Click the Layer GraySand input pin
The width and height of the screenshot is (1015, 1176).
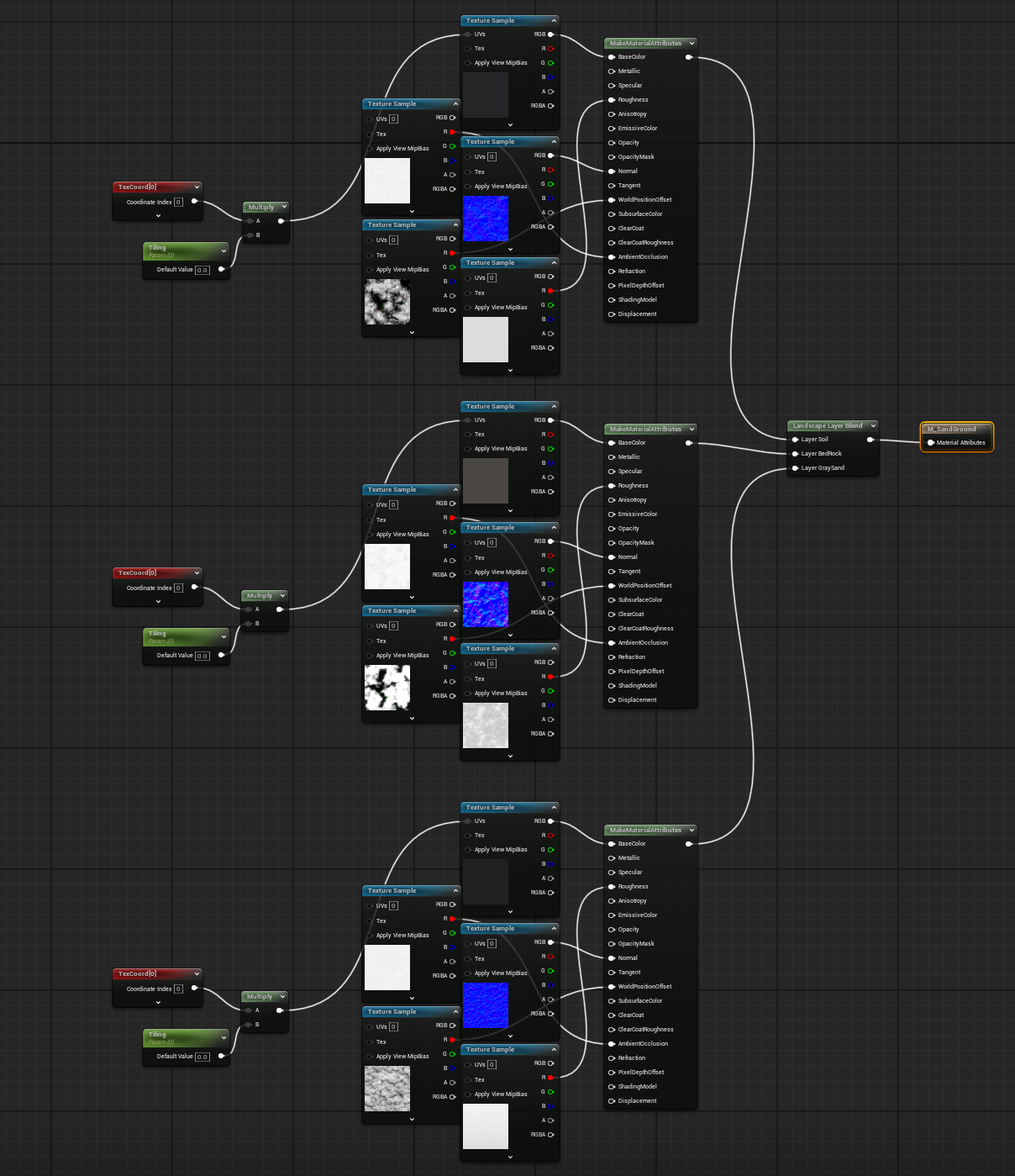coord(795,468)
